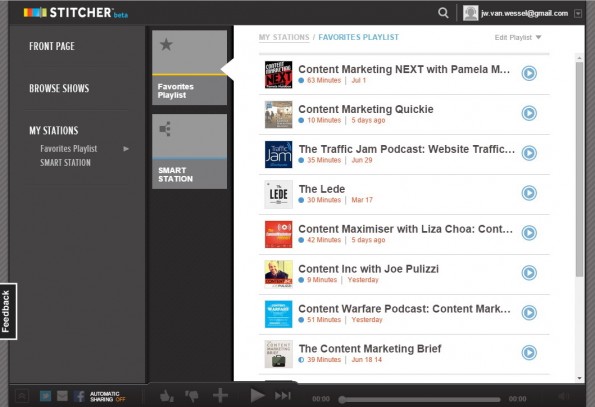Open account dropdown arrow beside email

click(x=578, y=14)
